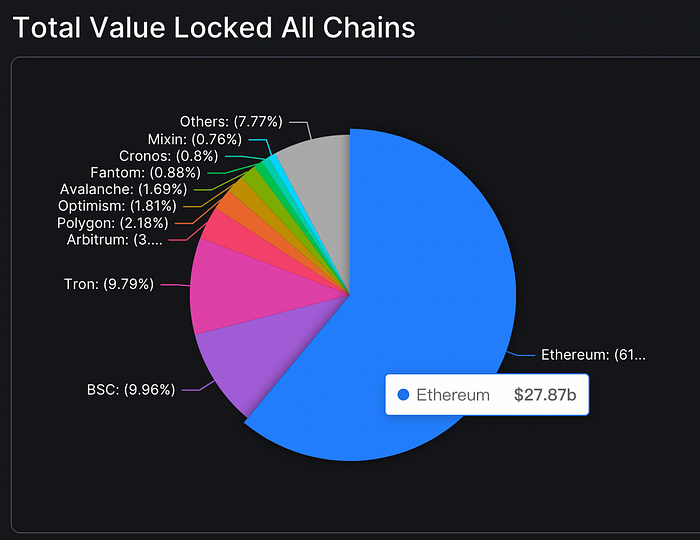This screenshot has width=700, height=540.
Task: Click the Ethereum tooltip's blue dot
Action: pyautogui.click(x=404, y=395)
